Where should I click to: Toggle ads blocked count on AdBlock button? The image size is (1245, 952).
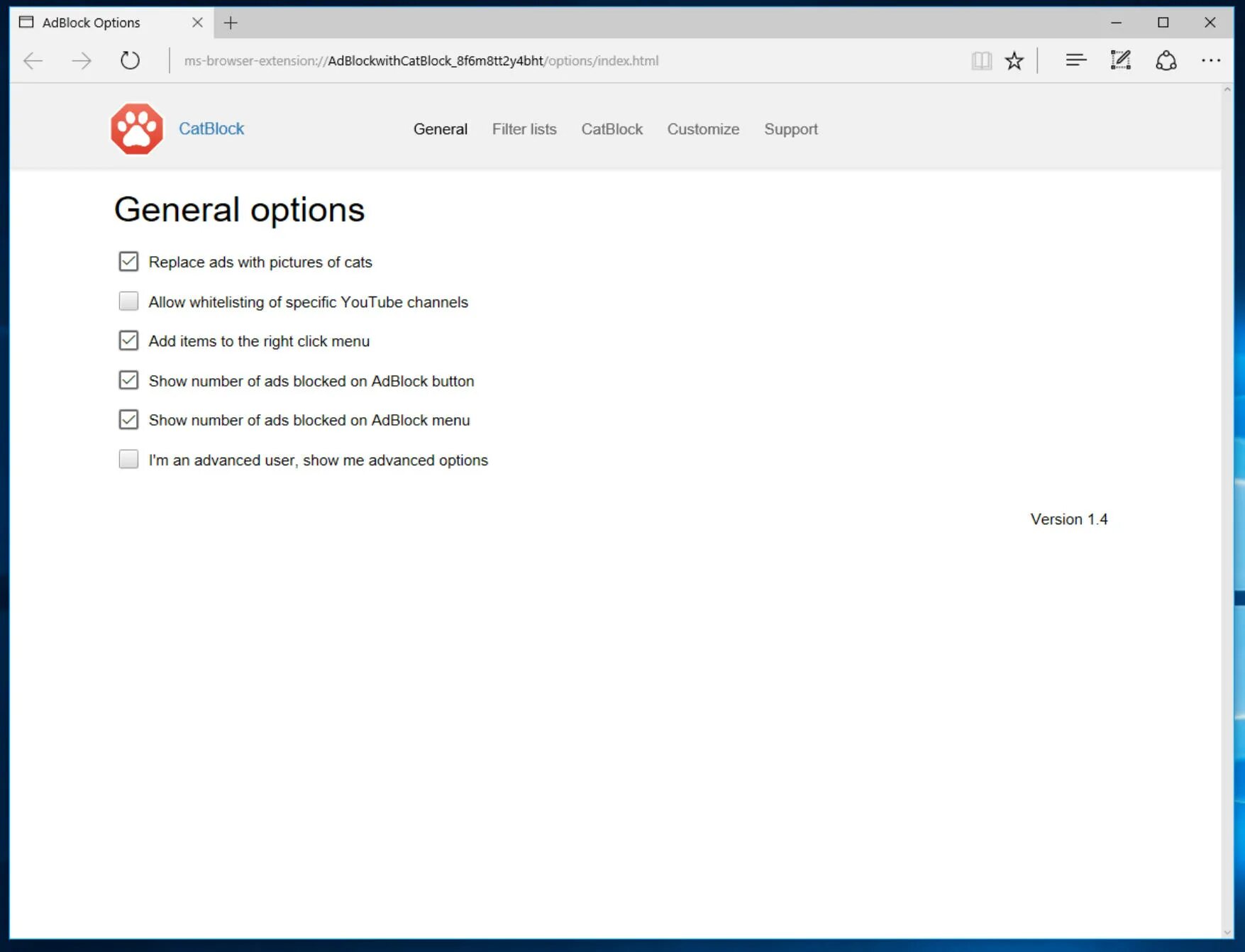(x=128, y=380)
